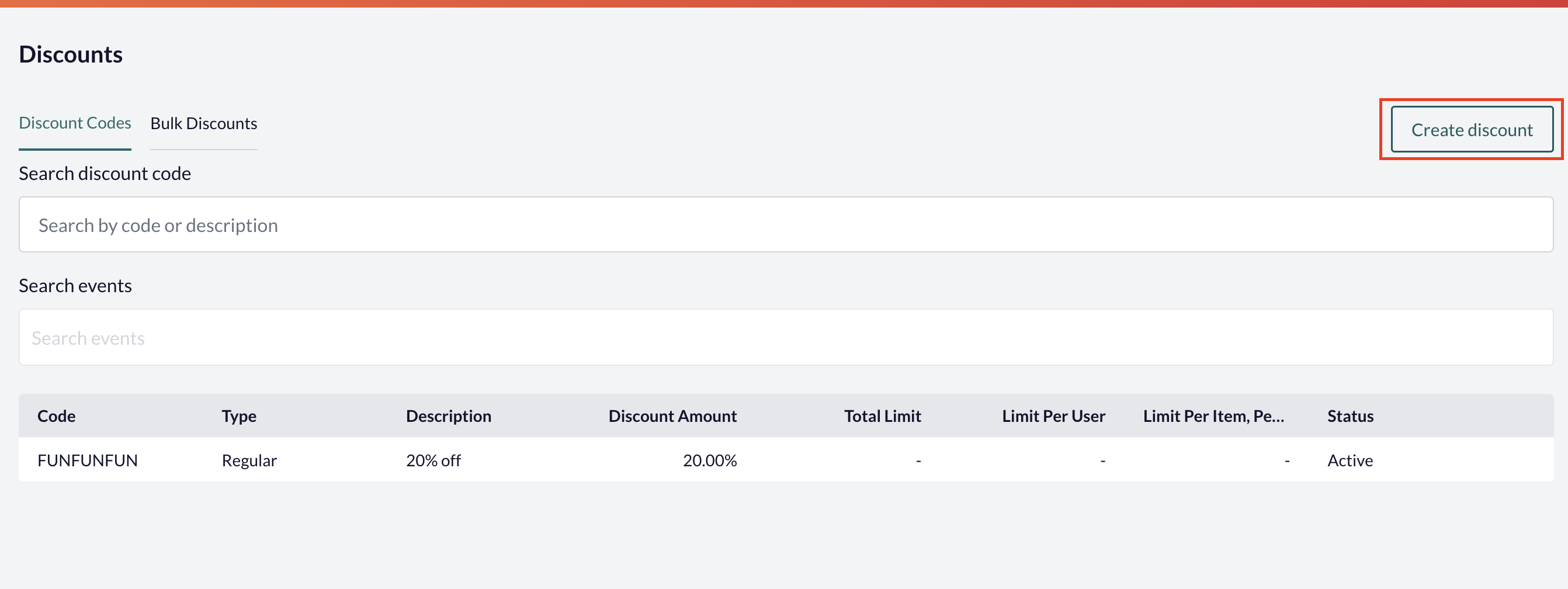Select the Type column header
Screen dimensions: 1568x589
(x=238, y=416)
